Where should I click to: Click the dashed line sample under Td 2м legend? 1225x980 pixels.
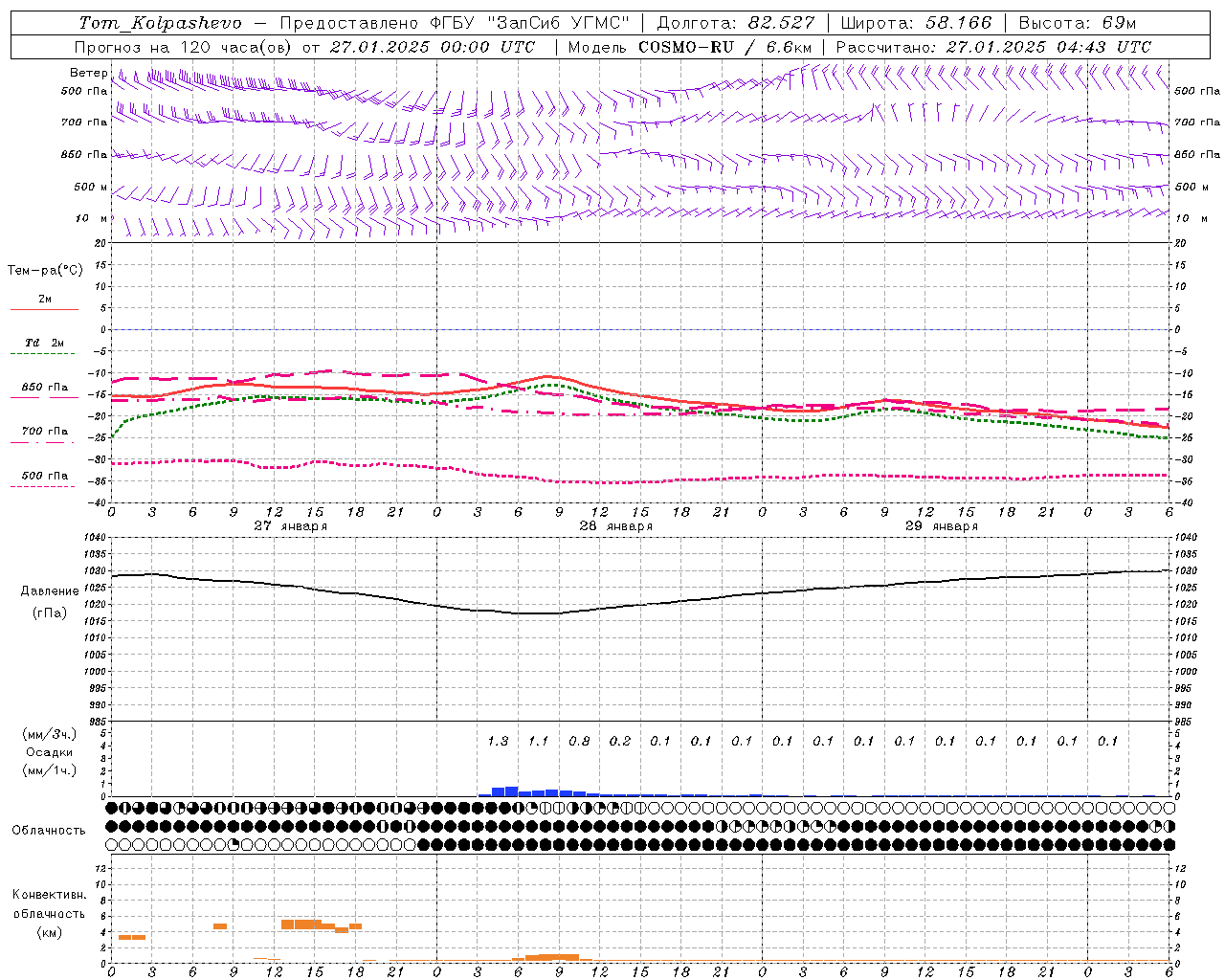[x=42, y=354]
